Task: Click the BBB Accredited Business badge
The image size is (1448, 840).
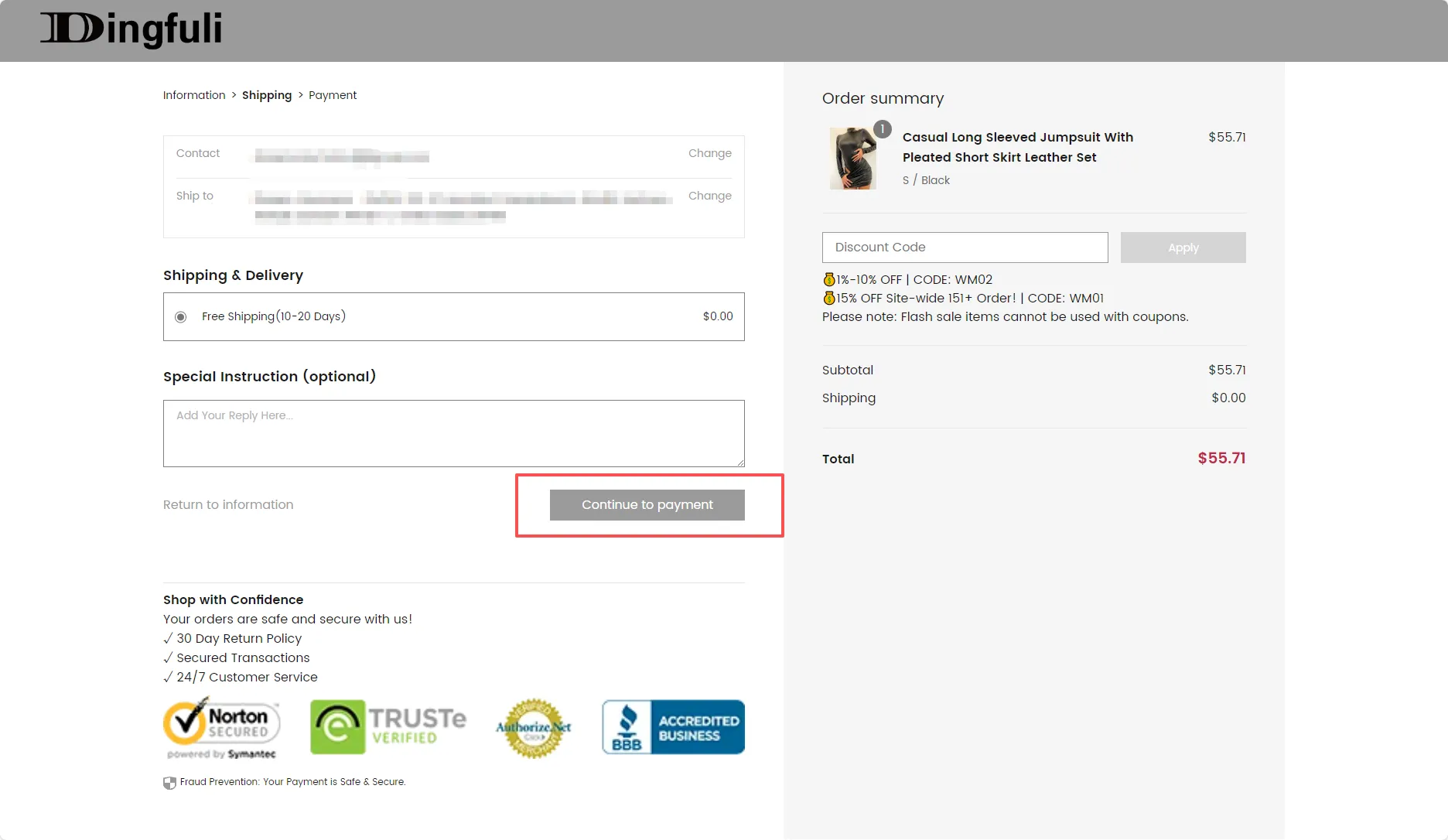Action: click(673, 727)
